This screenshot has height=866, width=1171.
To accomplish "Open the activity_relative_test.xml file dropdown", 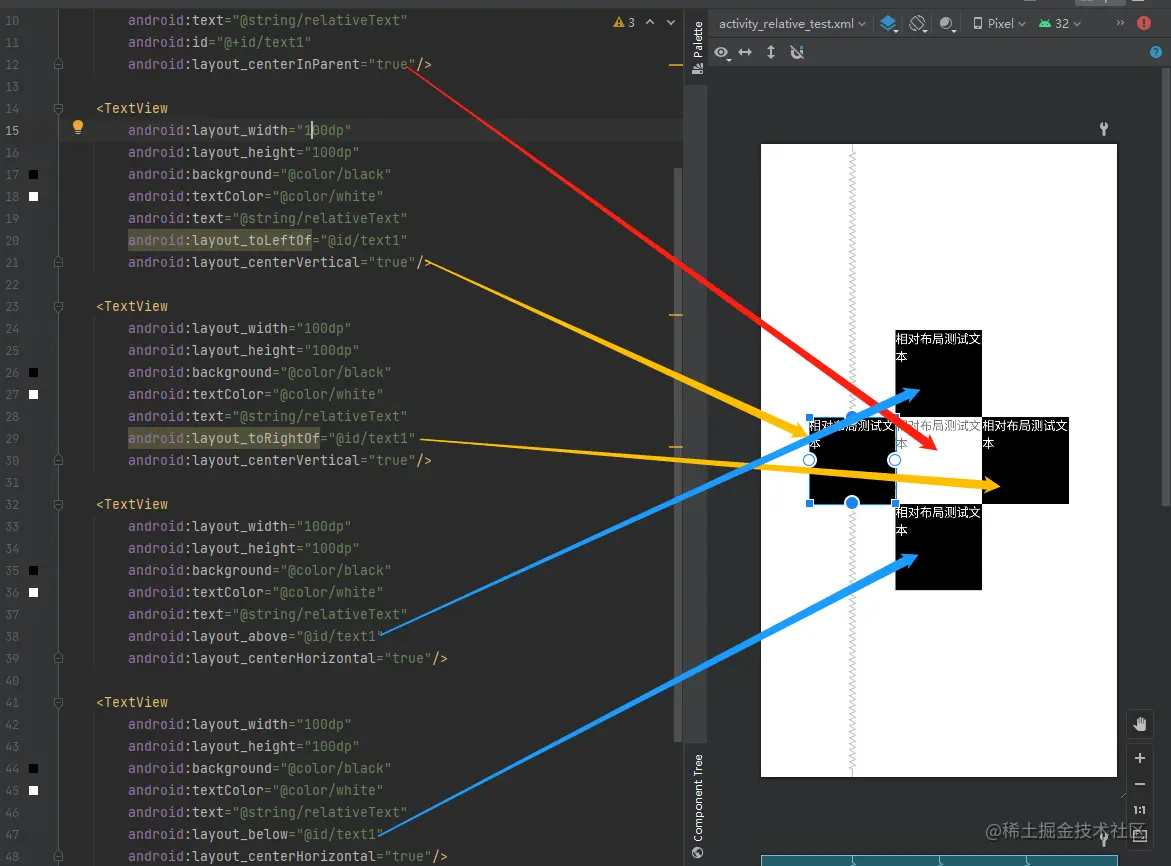I will point(792,24).
